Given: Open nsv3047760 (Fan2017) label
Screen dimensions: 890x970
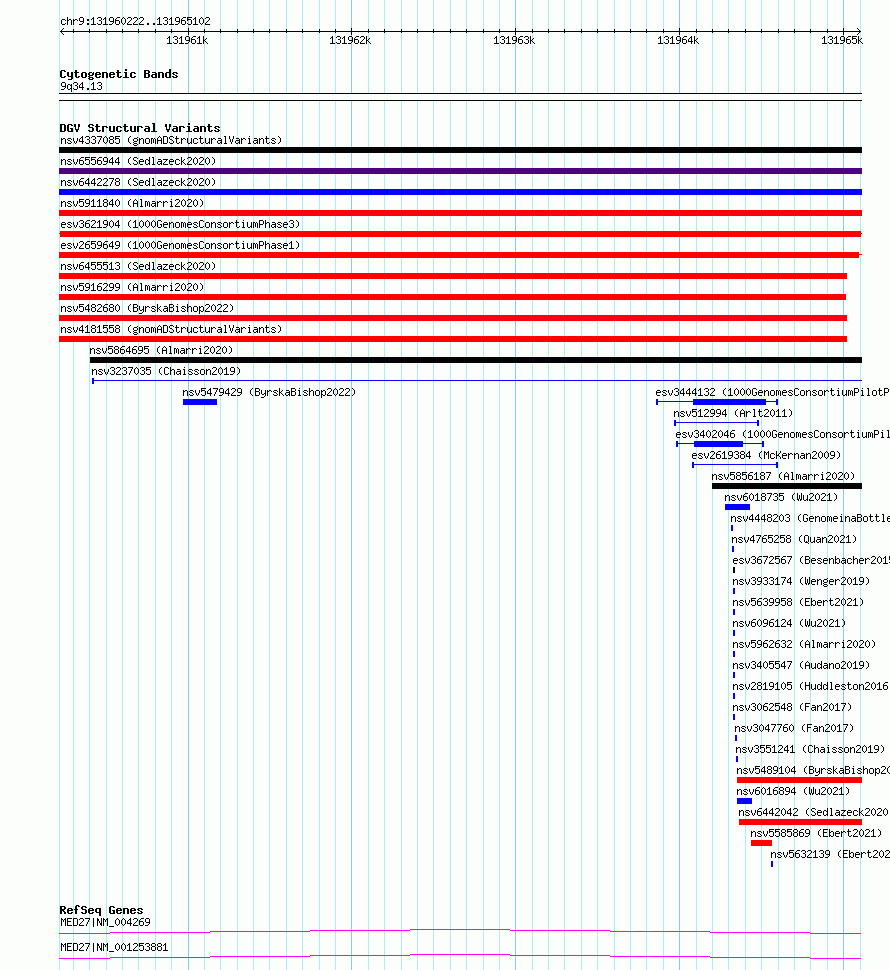Looking at the screenshot, I should 794,729.
